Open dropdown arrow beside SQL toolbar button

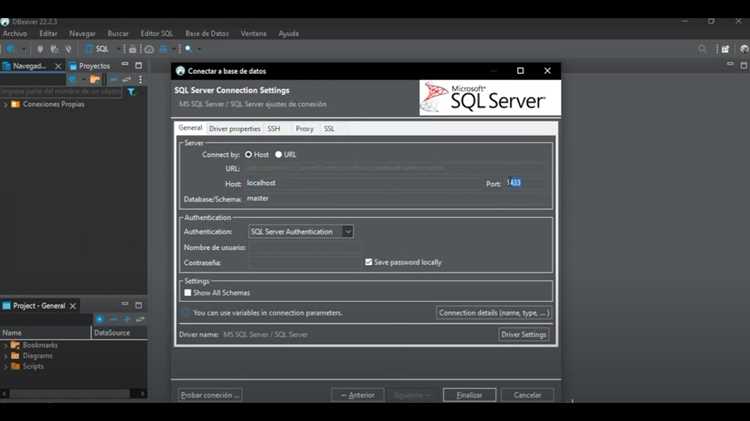point(118,49)
